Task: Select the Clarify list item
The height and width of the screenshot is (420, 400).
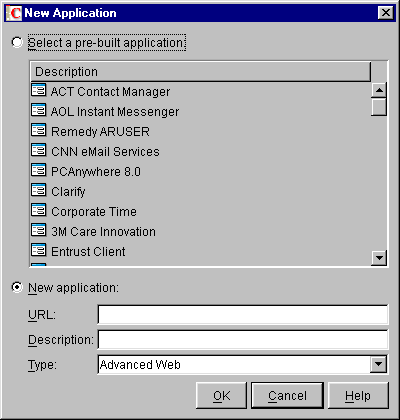Action: (68, 192)
